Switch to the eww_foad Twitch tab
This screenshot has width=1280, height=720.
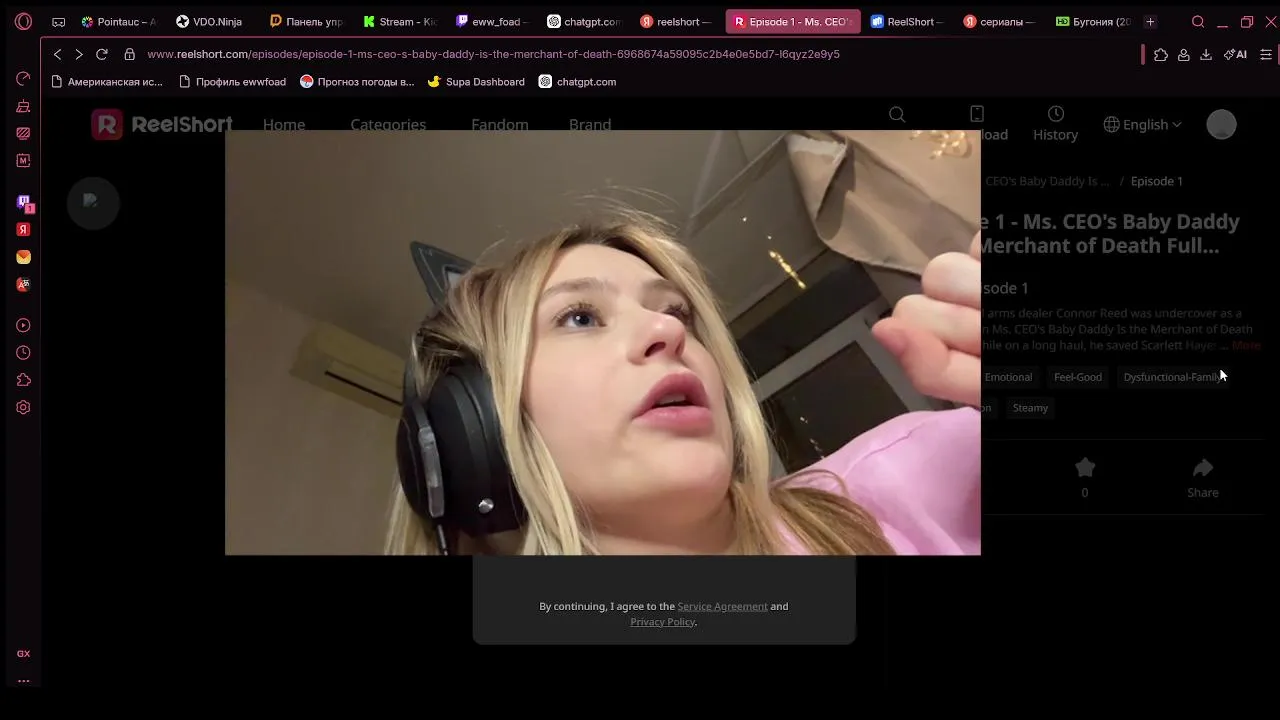click(493, 21)
